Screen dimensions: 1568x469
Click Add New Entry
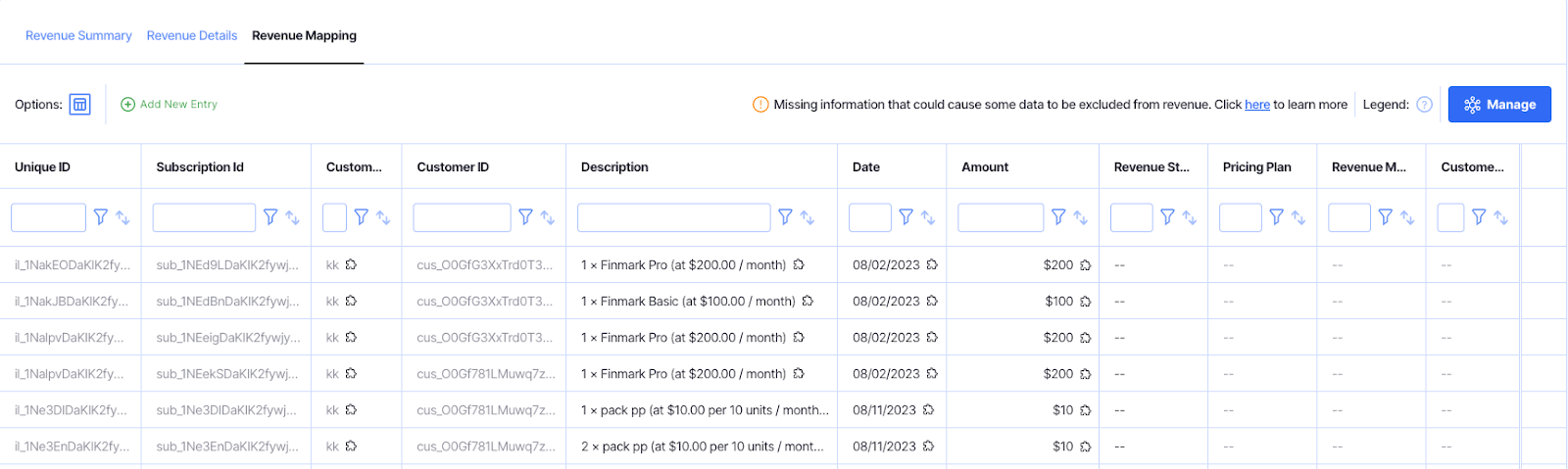tap(170, 105)
